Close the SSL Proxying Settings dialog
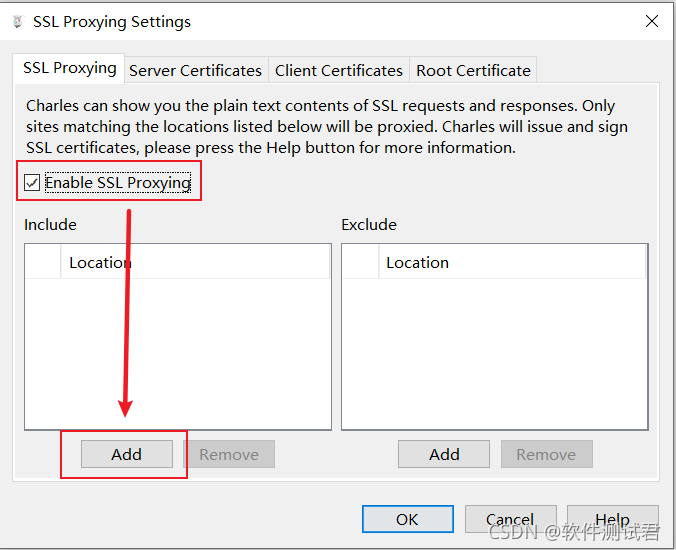Screen dimensions: 676x550 [651, 21]
